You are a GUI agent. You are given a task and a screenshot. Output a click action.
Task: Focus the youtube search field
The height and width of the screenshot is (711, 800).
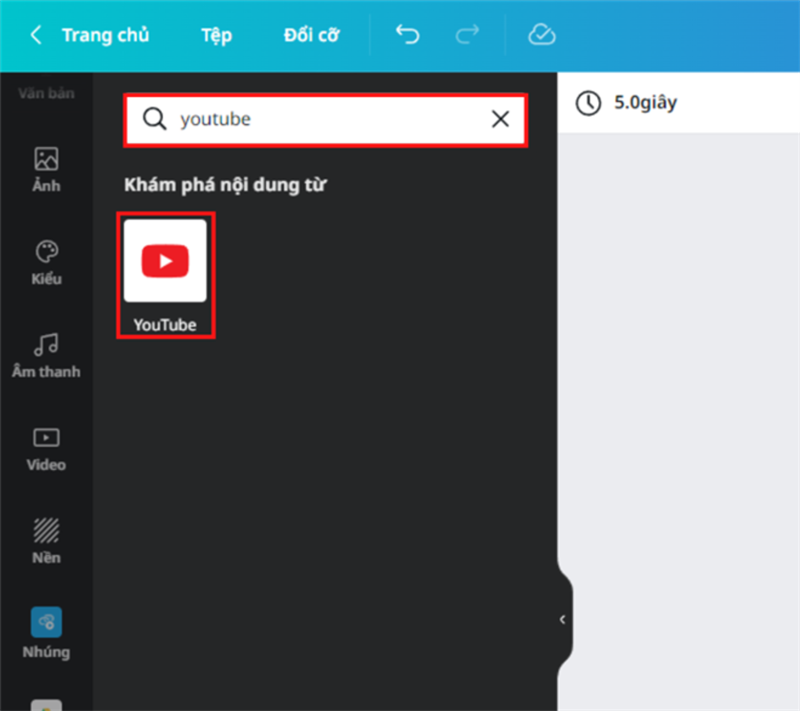click(326, 120)
